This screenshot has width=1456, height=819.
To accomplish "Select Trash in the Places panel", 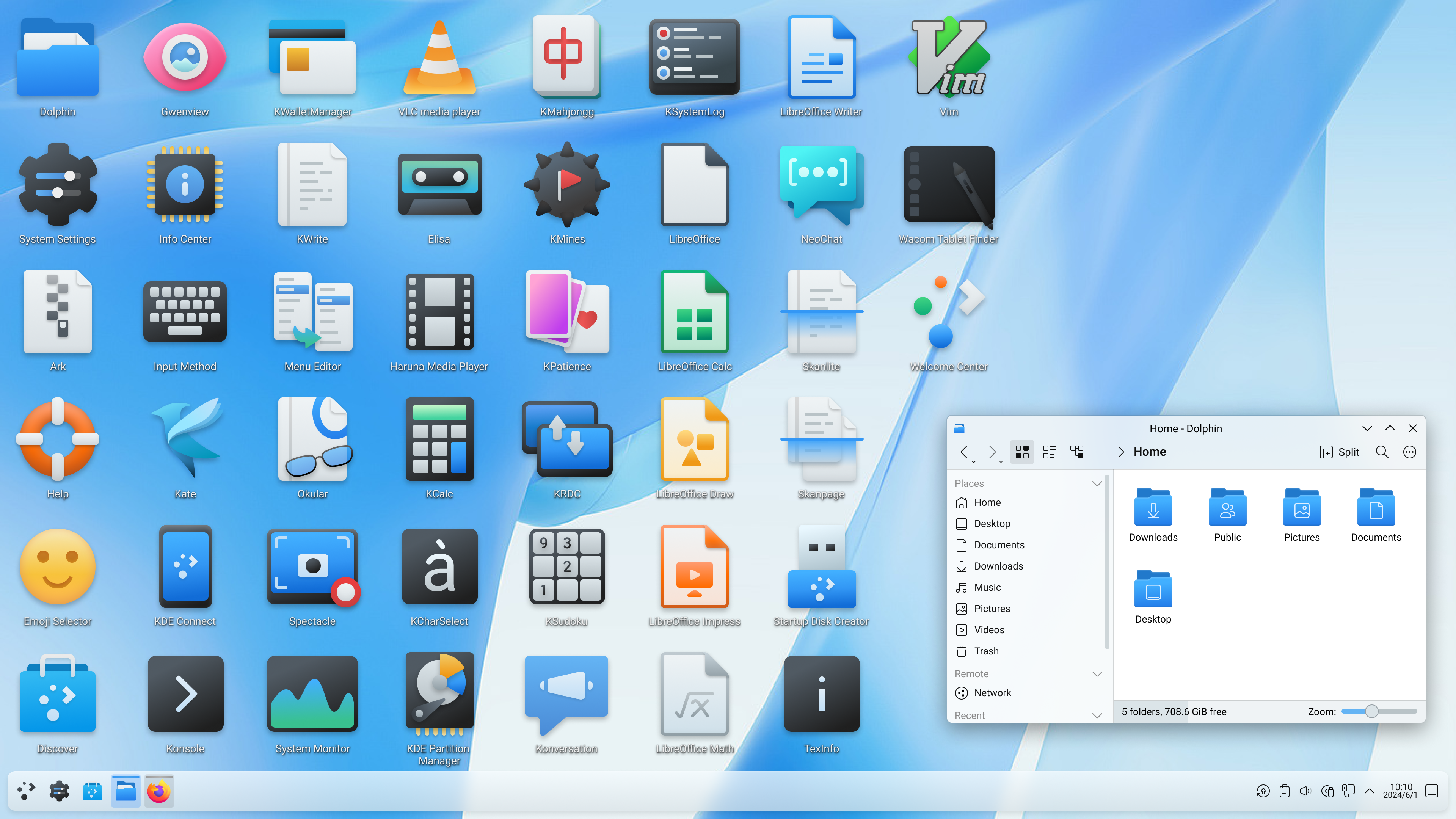I will pos(986,651).
